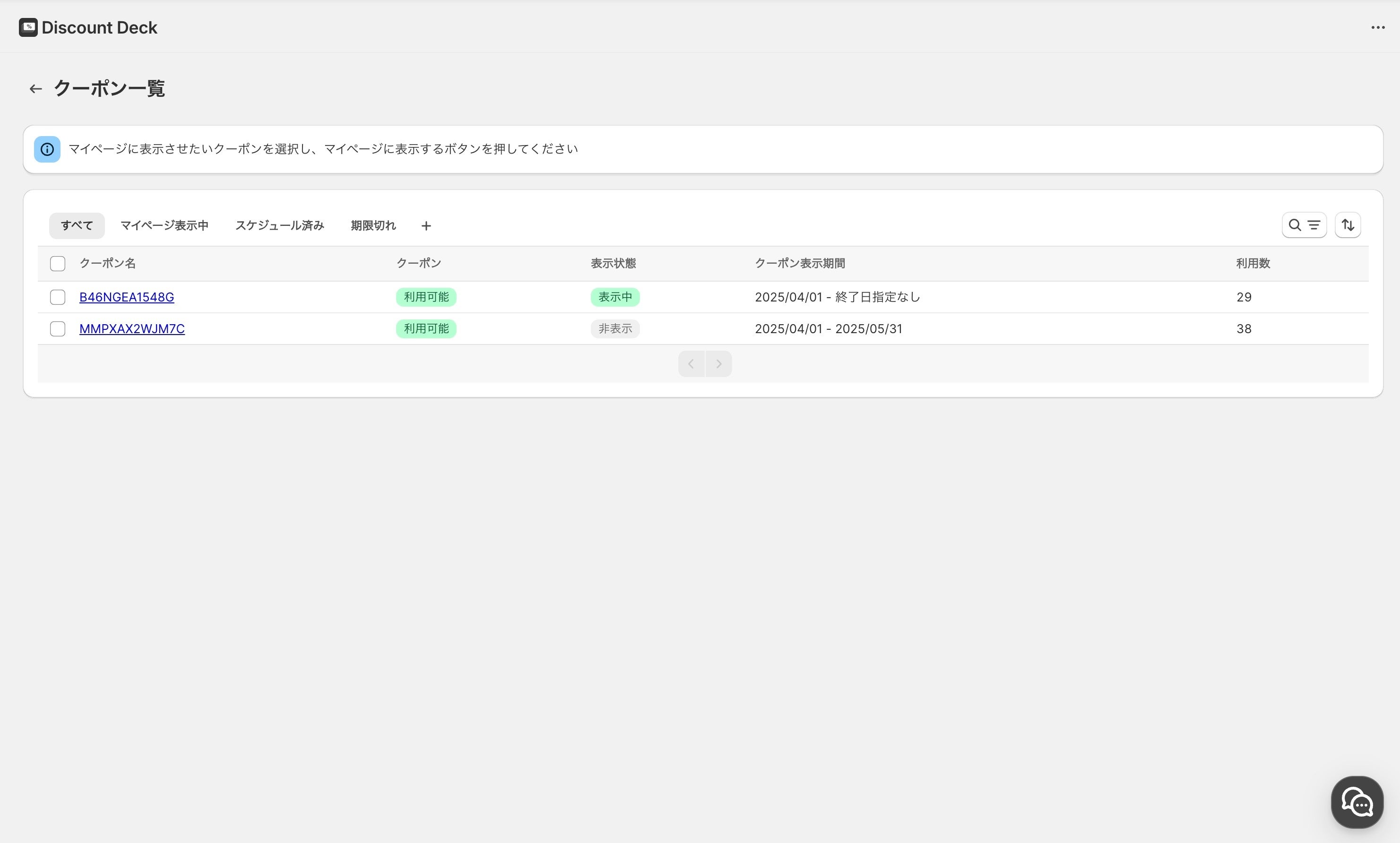Go to next page chevron
Image resolution: width=1400 pixels, height=843 pixels.
(718, 363)
